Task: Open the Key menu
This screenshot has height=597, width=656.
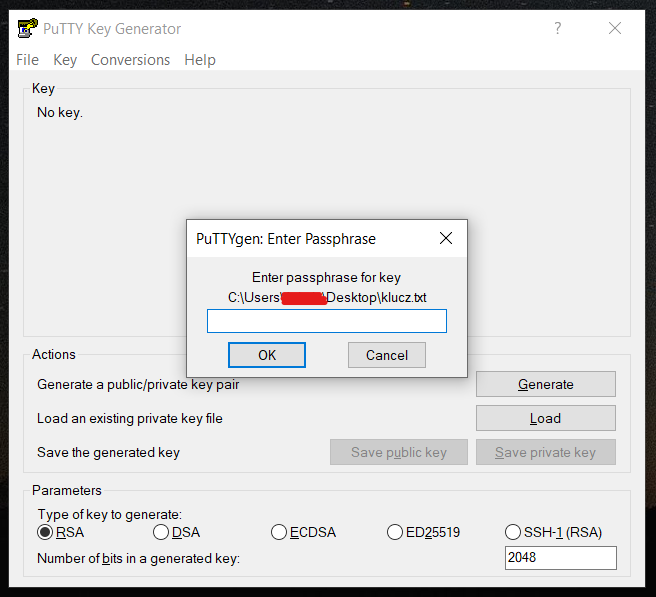Action: 65,60
